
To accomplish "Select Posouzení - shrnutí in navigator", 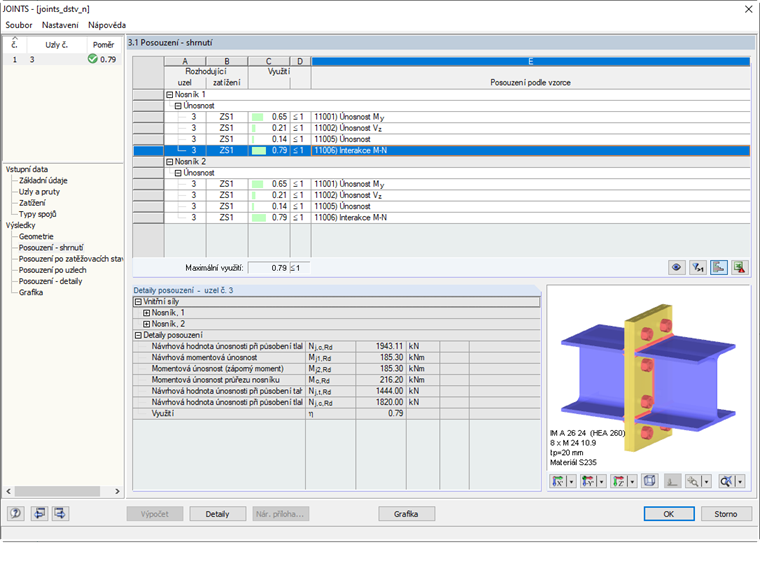I will point(51,247).
